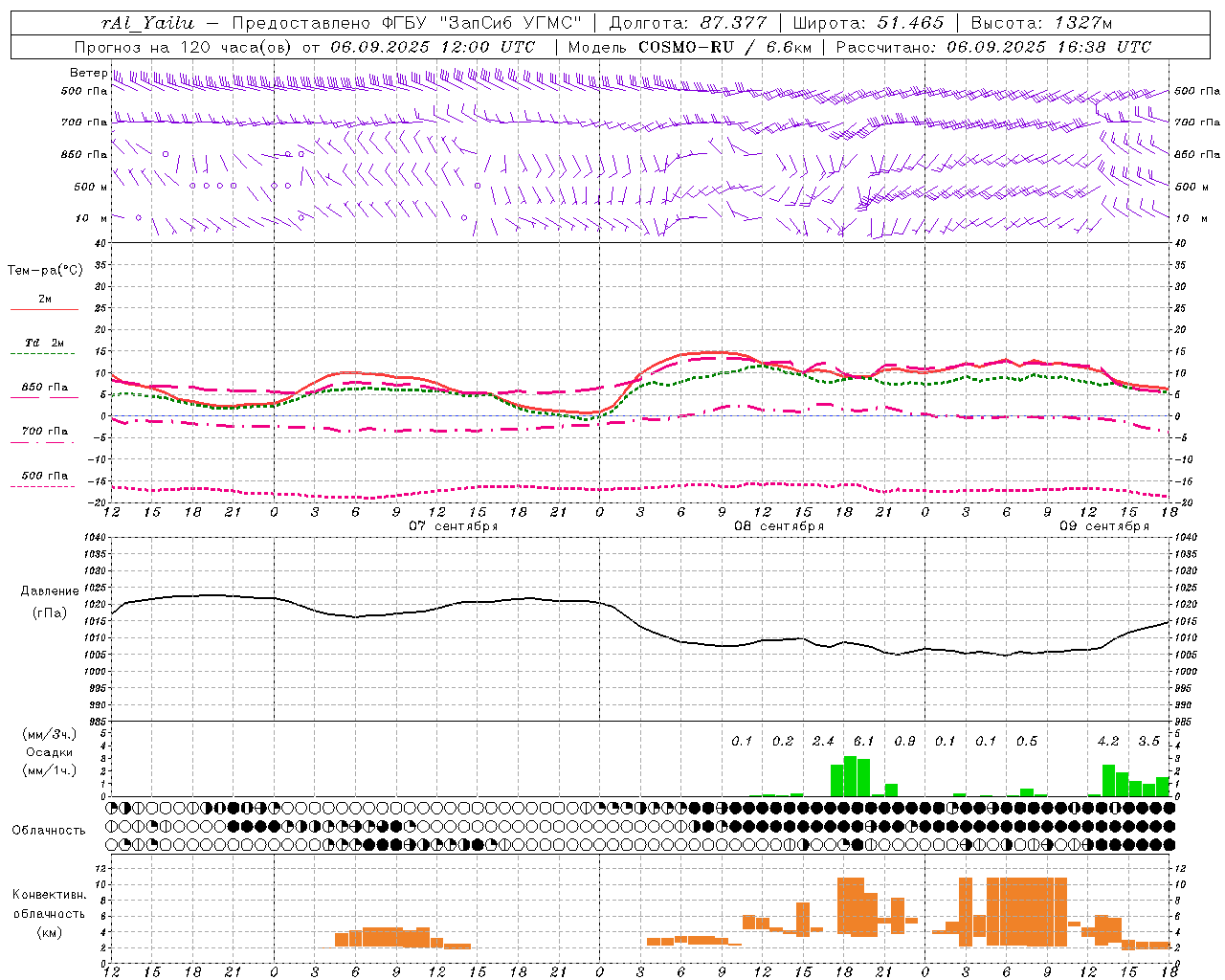Image resolution: width=1225 pixels, height=980 pixels.
Task: Click the '(мм/3ч.)' precipitation unit label
Action: click(x=50, y=734)
